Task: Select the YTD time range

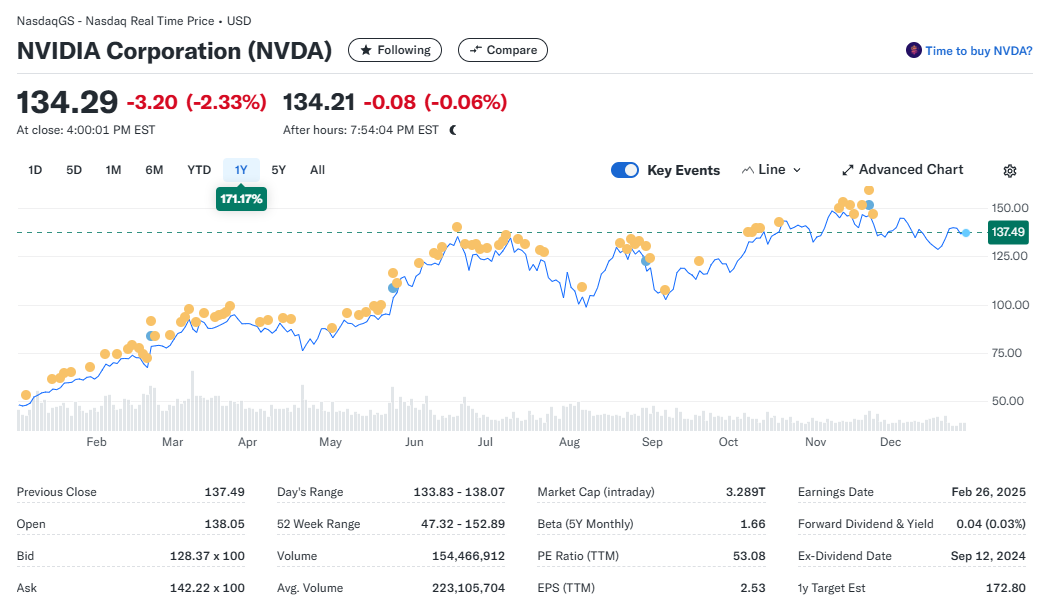Action: click(199, 170)
